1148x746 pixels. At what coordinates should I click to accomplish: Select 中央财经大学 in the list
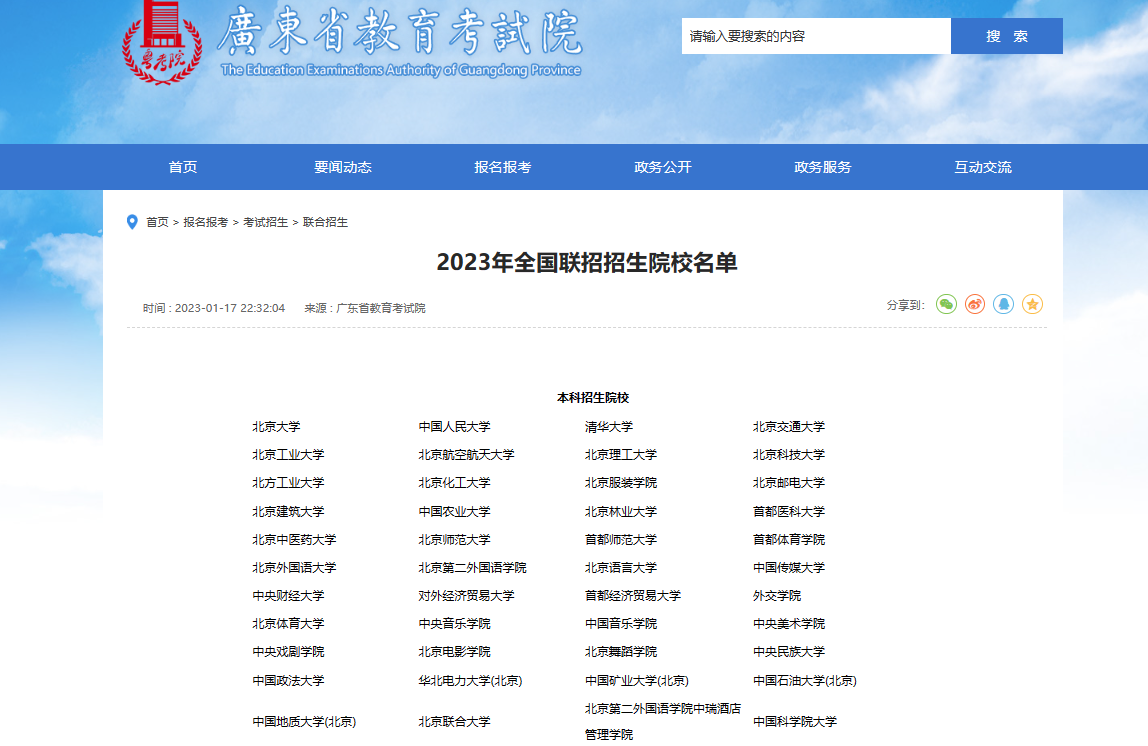(288, 596)
